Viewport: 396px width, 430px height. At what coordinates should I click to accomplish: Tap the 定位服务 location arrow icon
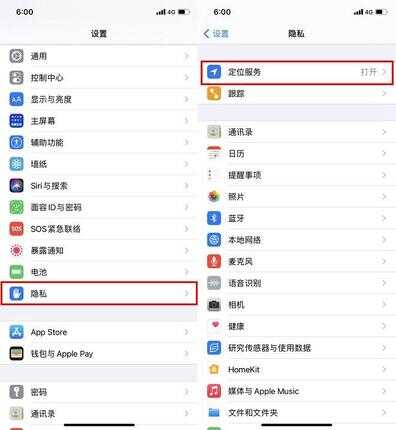pyautogui.click(x=214, y=72)
